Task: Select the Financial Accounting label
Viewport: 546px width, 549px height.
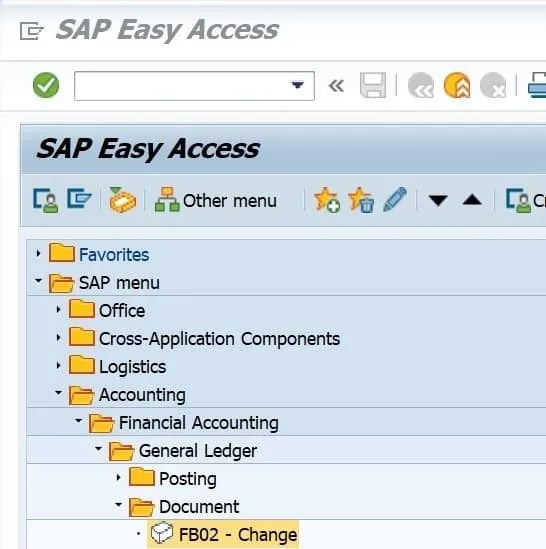Action: 199,423
